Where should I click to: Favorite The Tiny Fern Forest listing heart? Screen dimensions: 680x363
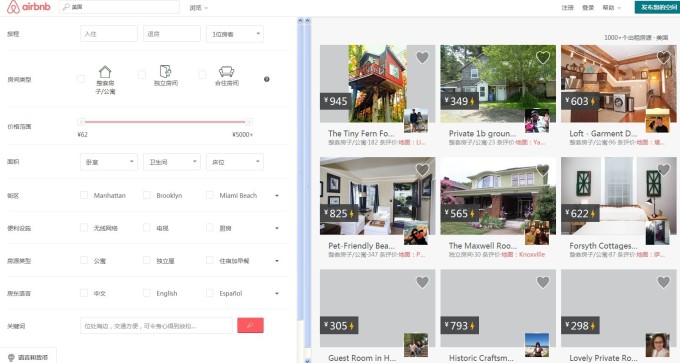422,57
